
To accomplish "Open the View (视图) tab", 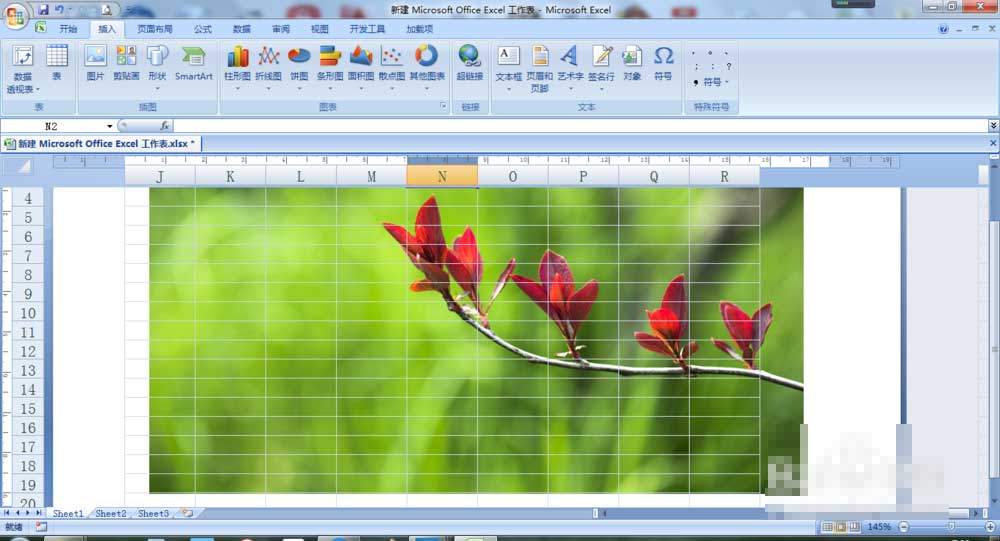I will coord(320,29).
